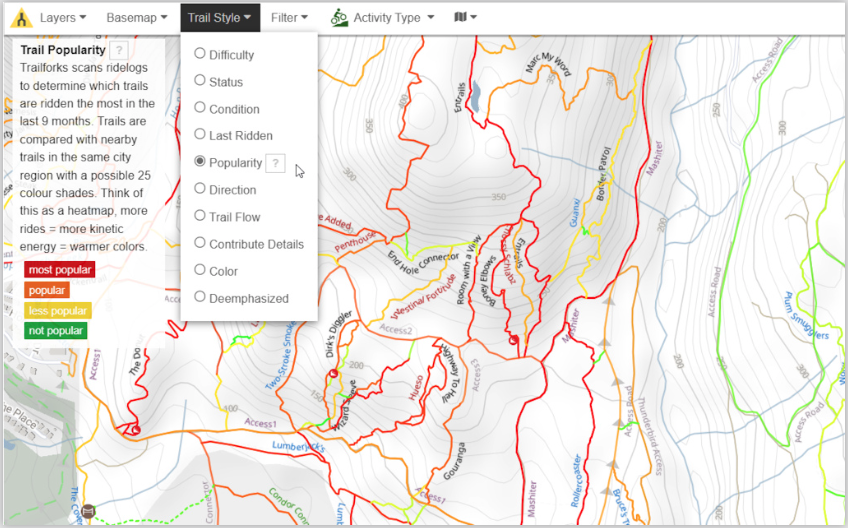Open the Activity Type dropdown
848x528 pixels.
pyautogui.click(x=393, y=18)
